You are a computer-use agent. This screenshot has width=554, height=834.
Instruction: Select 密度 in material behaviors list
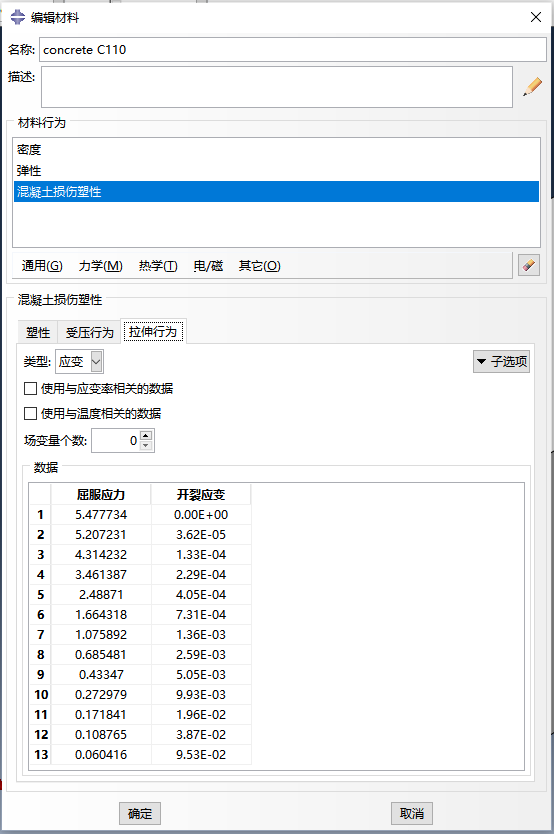(x=276, y=149)
